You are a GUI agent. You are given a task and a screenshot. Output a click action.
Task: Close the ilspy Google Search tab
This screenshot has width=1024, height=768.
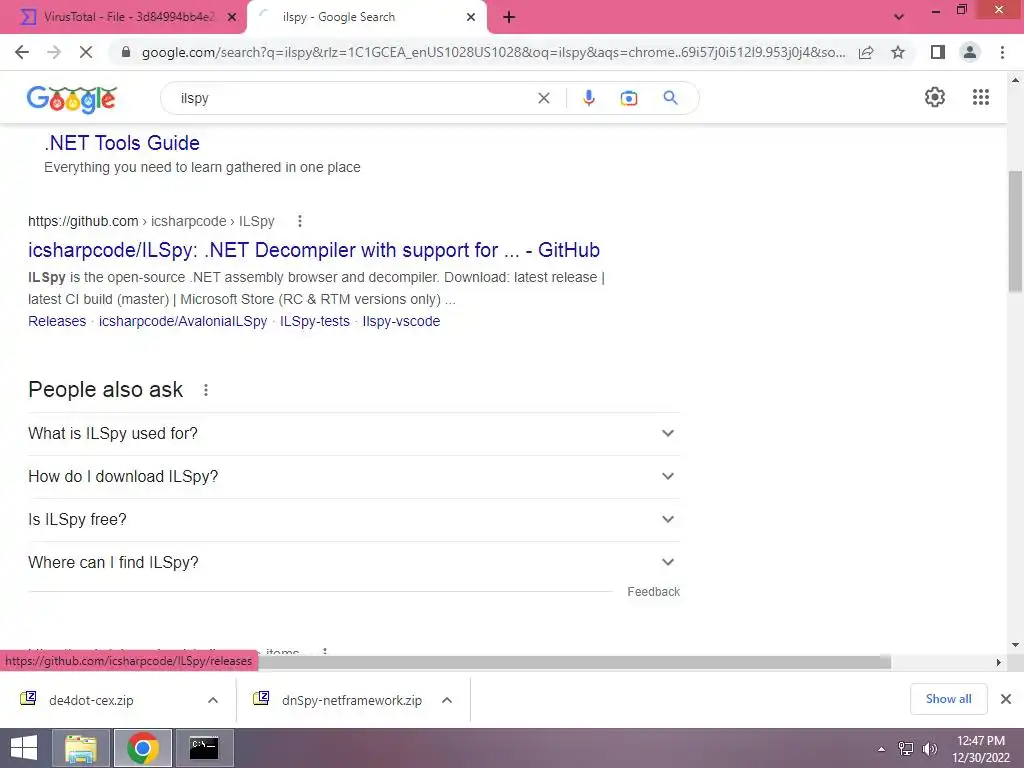click(x=470, y=18)
